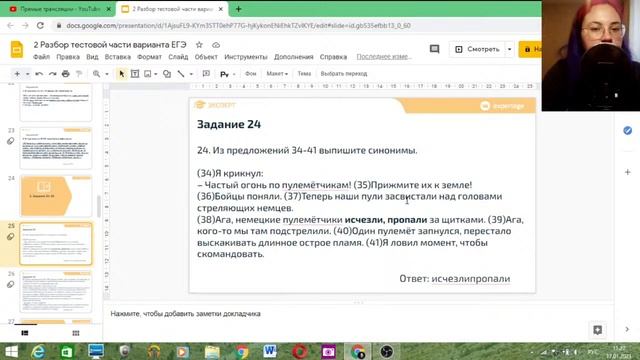Open the input tools dropdown arrow
Image resolution: width=640 pixels, height=360 pixels.
(x=234, y=74)
